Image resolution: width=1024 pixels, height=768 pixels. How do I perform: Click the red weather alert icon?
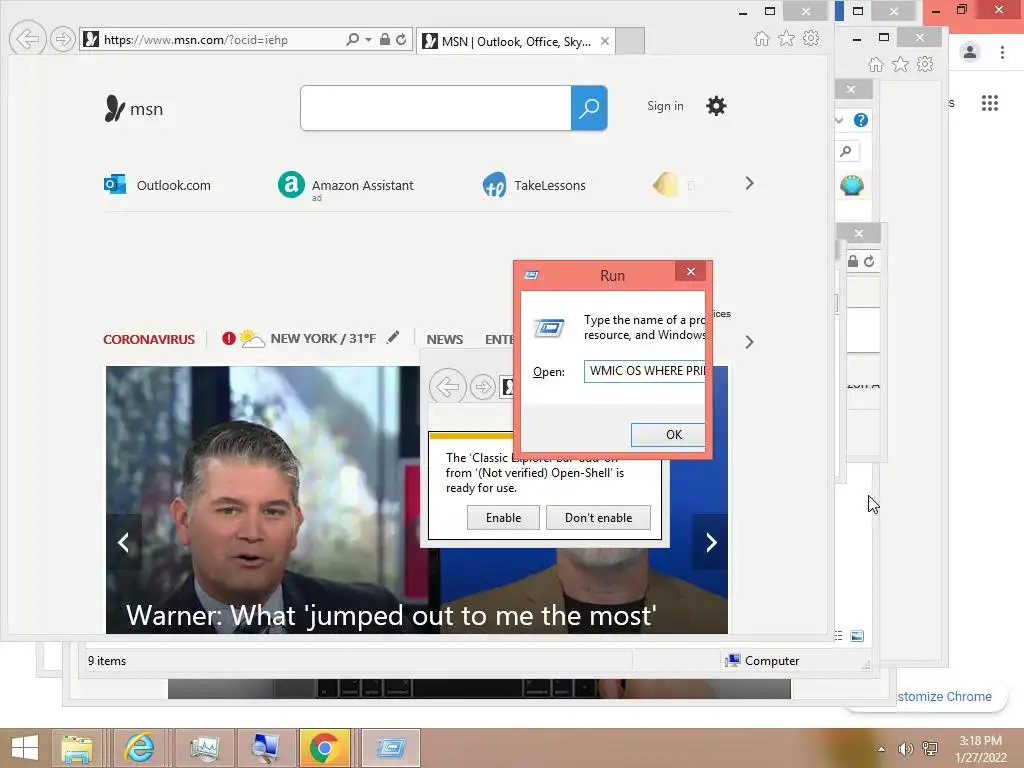pyautogui.click(x=229, y=338)
